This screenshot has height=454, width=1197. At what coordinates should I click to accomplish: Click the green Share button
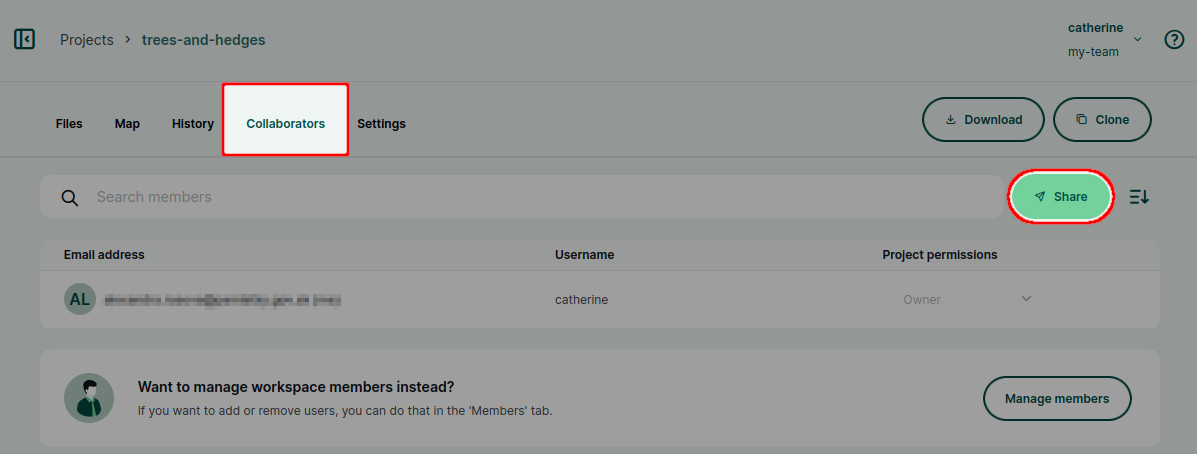[1061, 197]
